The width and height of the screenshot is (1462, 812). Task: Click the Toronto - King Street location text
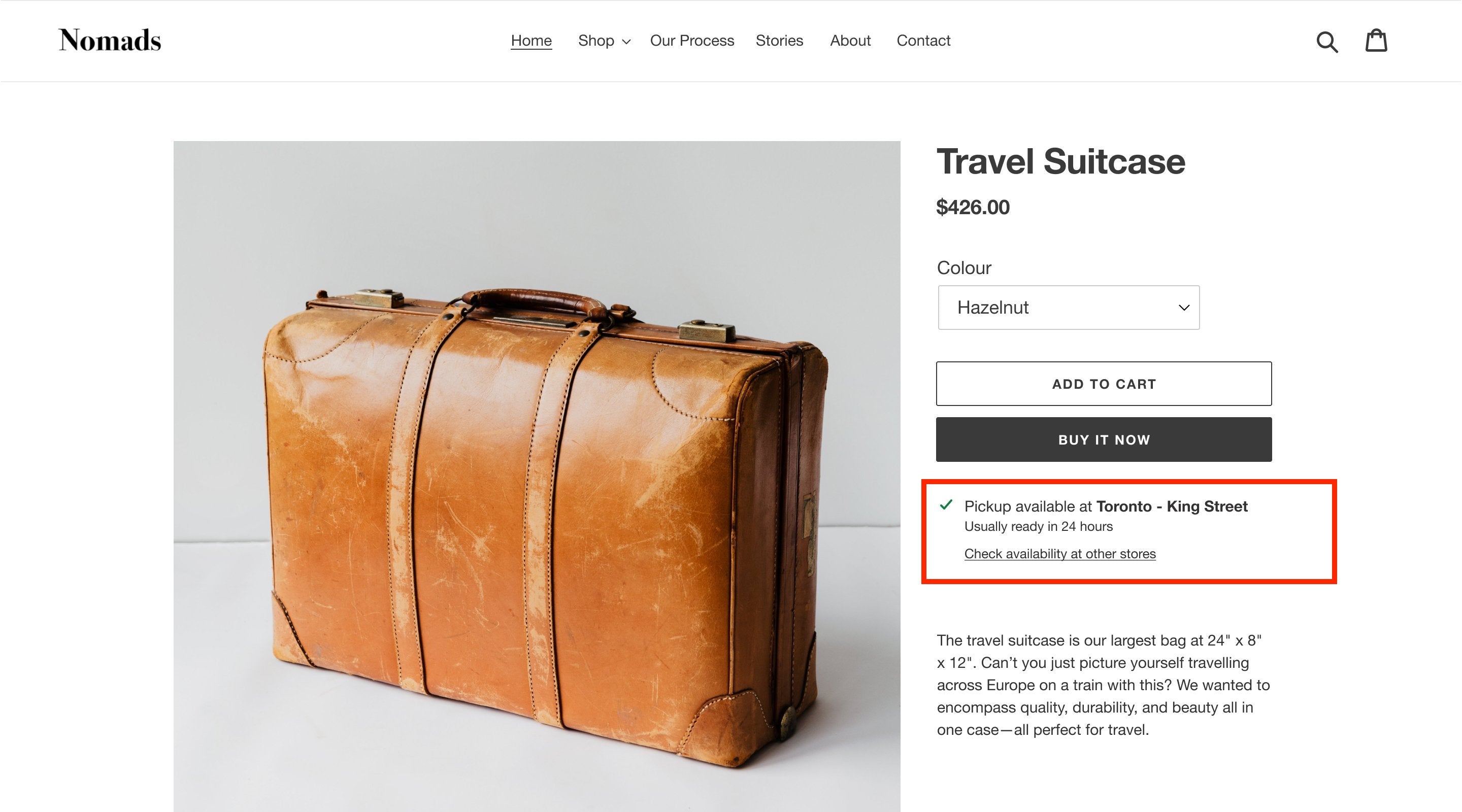(x=1172, y=506)
